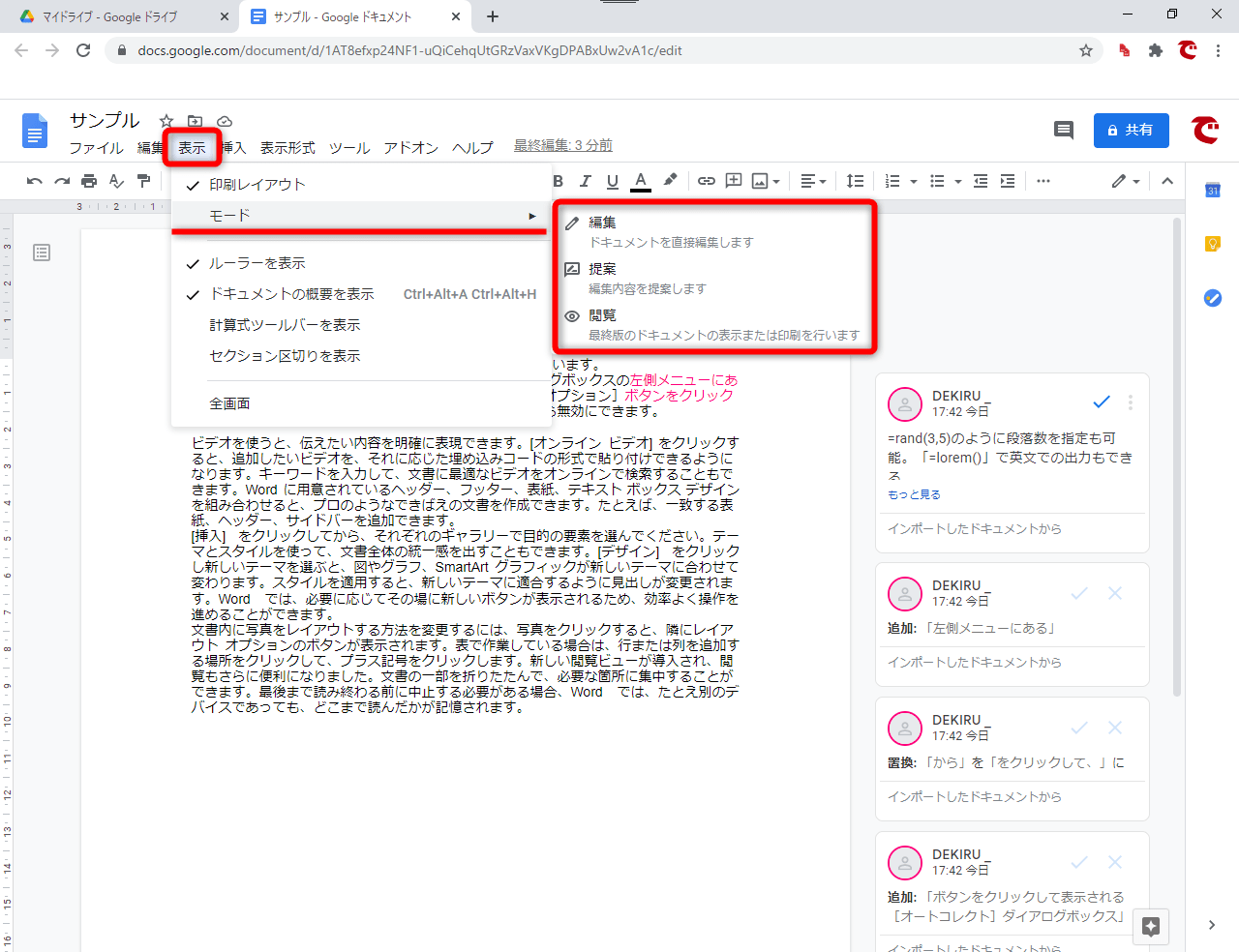Image resolution: width=1239 pixels, height=952 pixels.
Task: Click the もっと見る link in comment
Action: pos(914,494)
